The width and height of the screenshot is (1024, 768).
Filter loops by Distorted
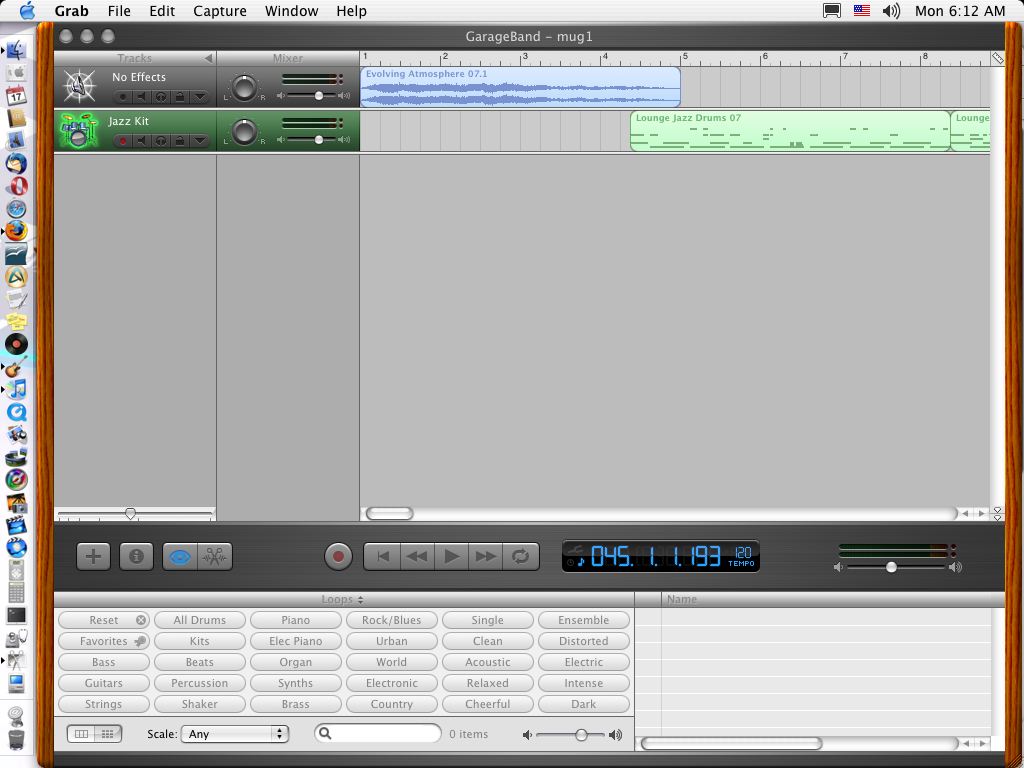584,641
